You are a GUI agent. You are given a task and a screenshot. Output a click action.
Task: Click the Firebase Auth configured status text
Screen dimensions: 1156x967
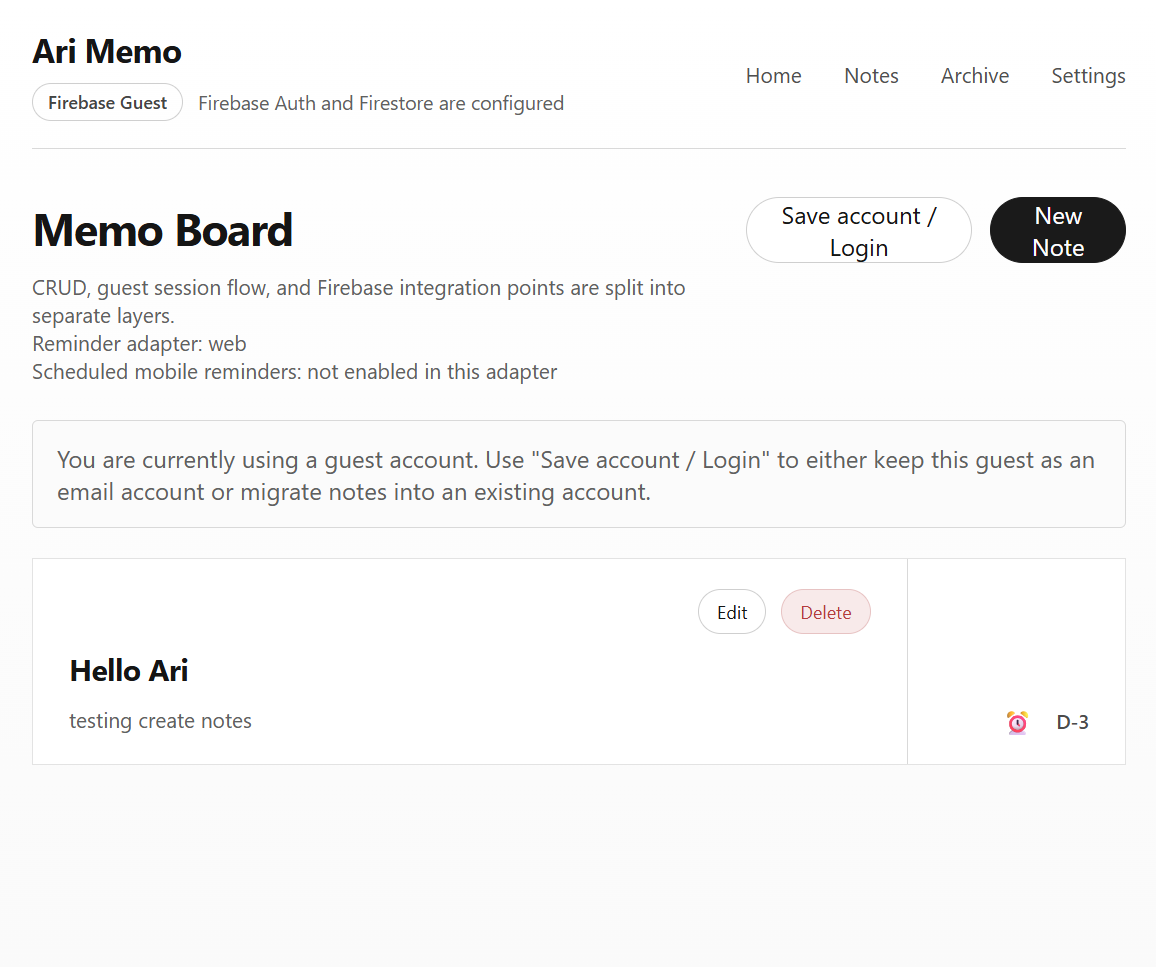point(381,103)
